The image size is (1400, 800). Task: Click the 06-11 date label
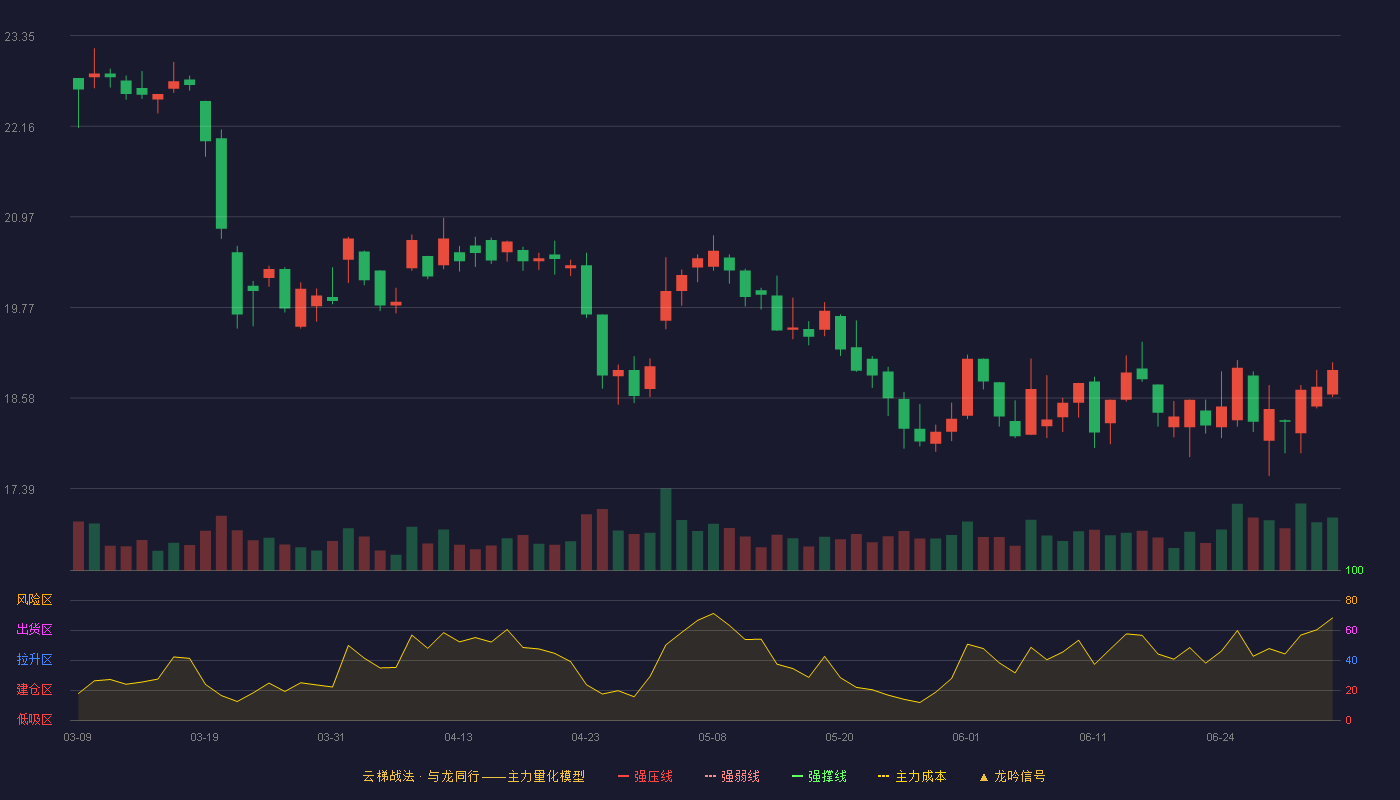(1093, 737)
